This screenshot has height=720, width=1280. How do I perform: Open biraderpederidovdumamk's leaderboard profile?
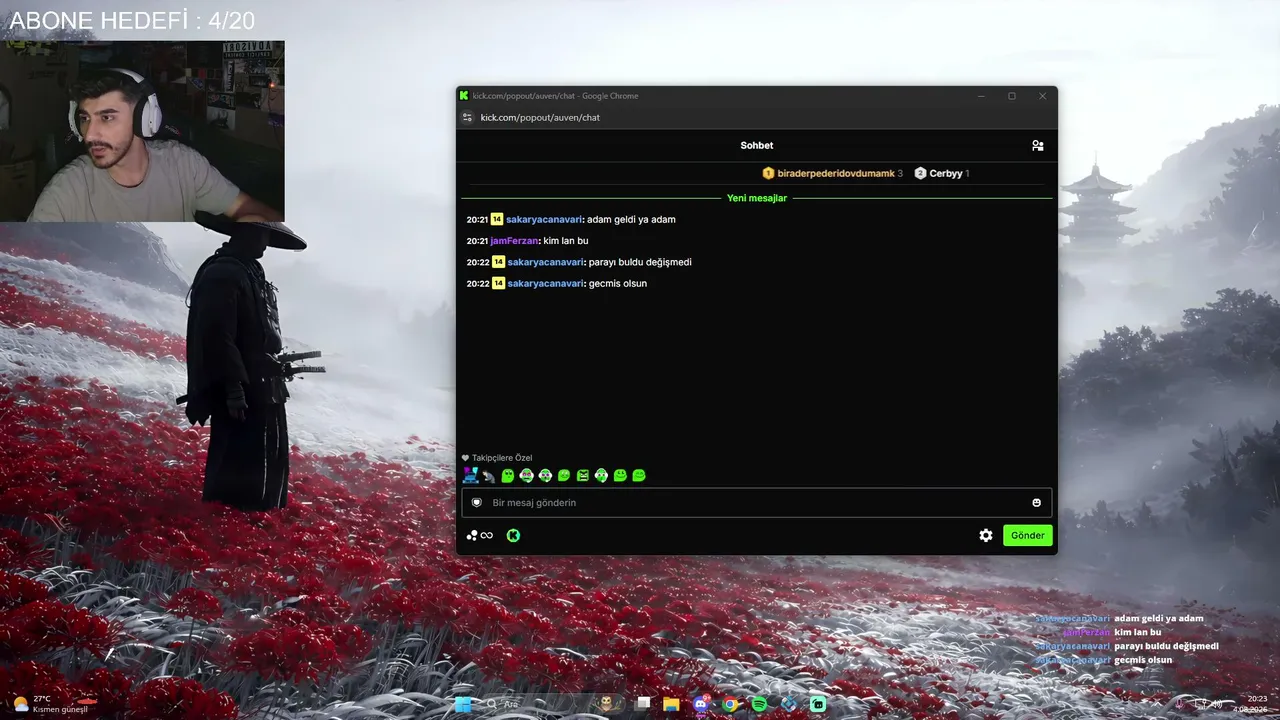(836, 173)
